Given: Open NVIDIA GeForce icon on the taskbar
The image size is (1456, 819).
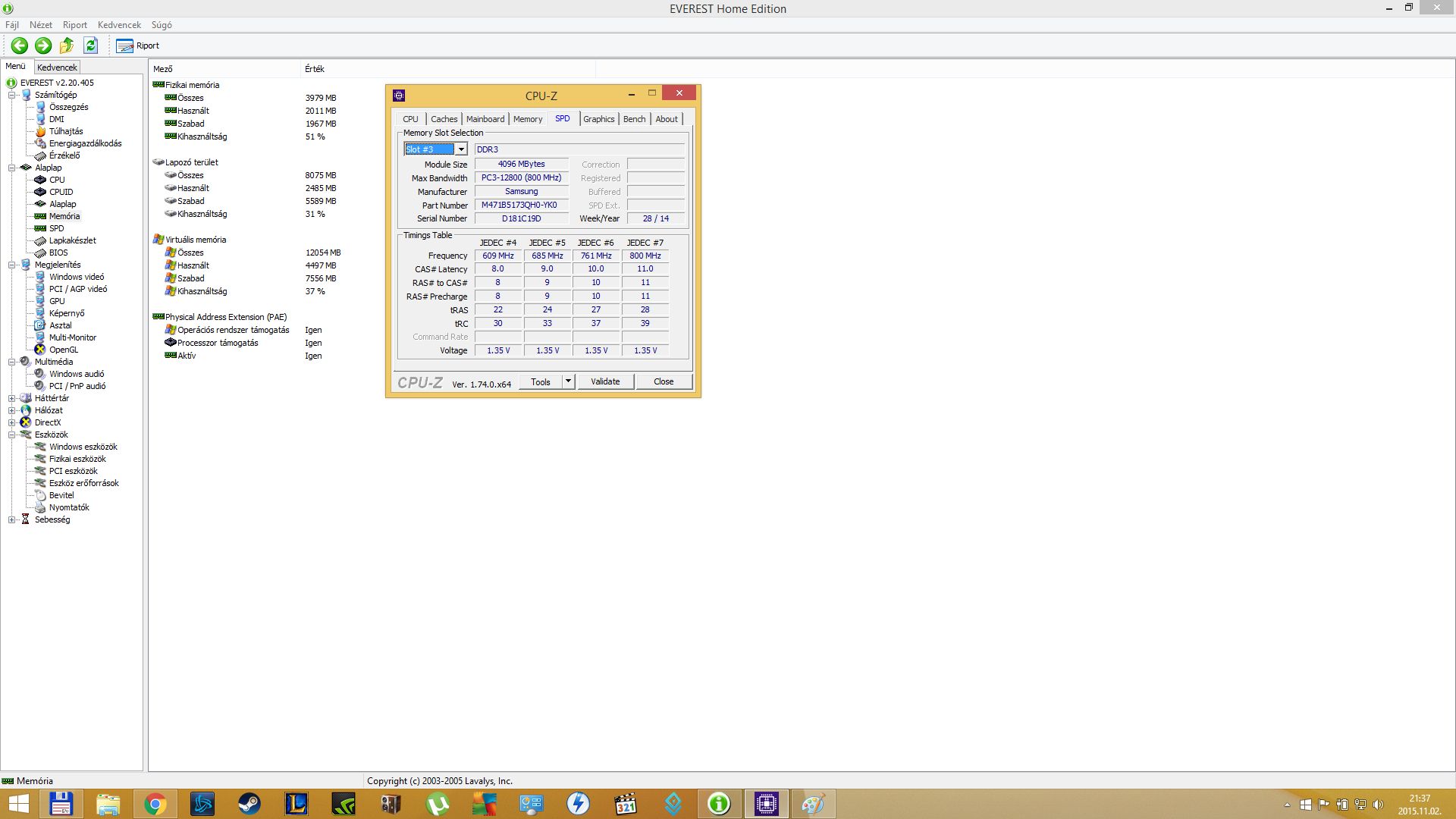Looking at the screenshot, I should pos(344,804).
